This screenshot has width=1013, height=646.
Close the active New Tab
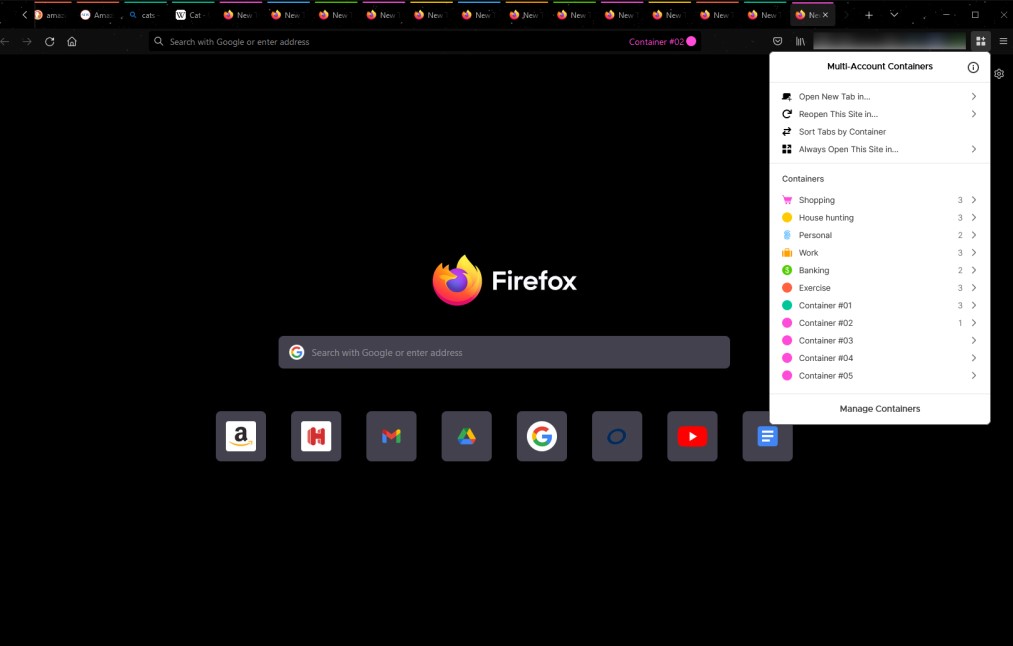(825, 15)
